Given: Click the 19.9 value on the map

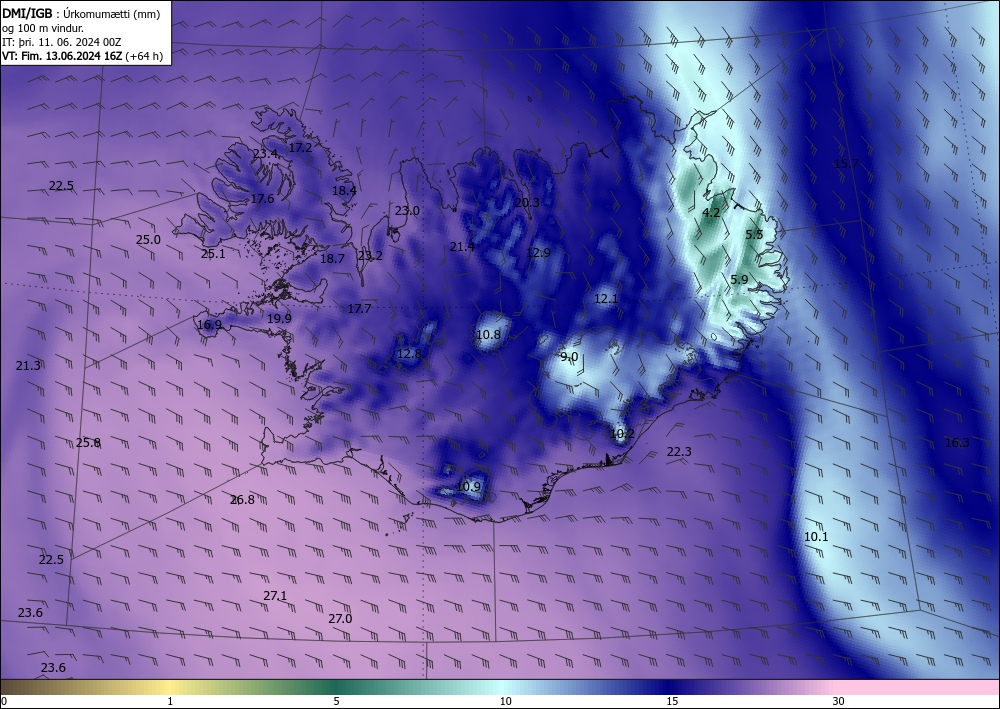Looking at the screenshot, I should tap(279, 318).
